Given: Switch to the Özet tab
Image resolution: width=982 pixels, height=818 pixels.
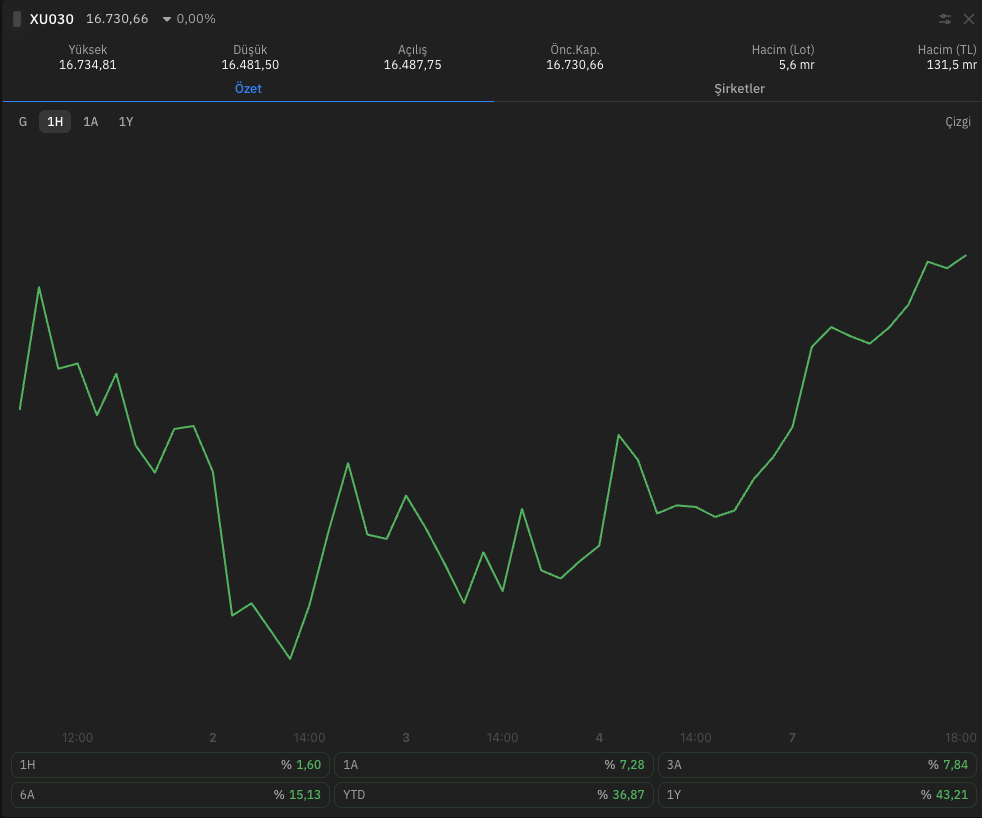Looking at the screenshot, I should point(248,89).
